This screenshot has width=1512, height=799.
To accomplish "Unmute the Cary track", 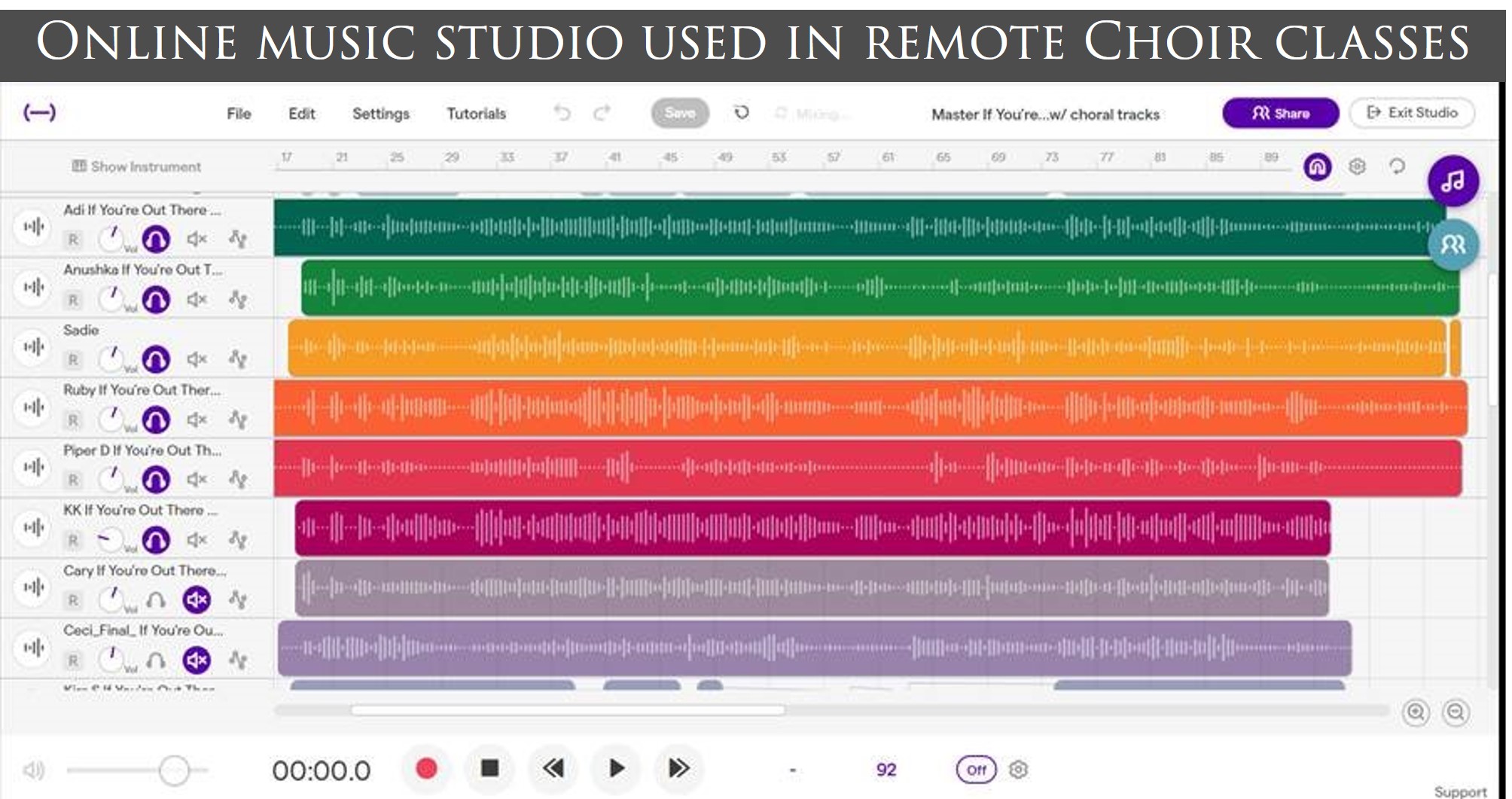I will pos(197,600).
